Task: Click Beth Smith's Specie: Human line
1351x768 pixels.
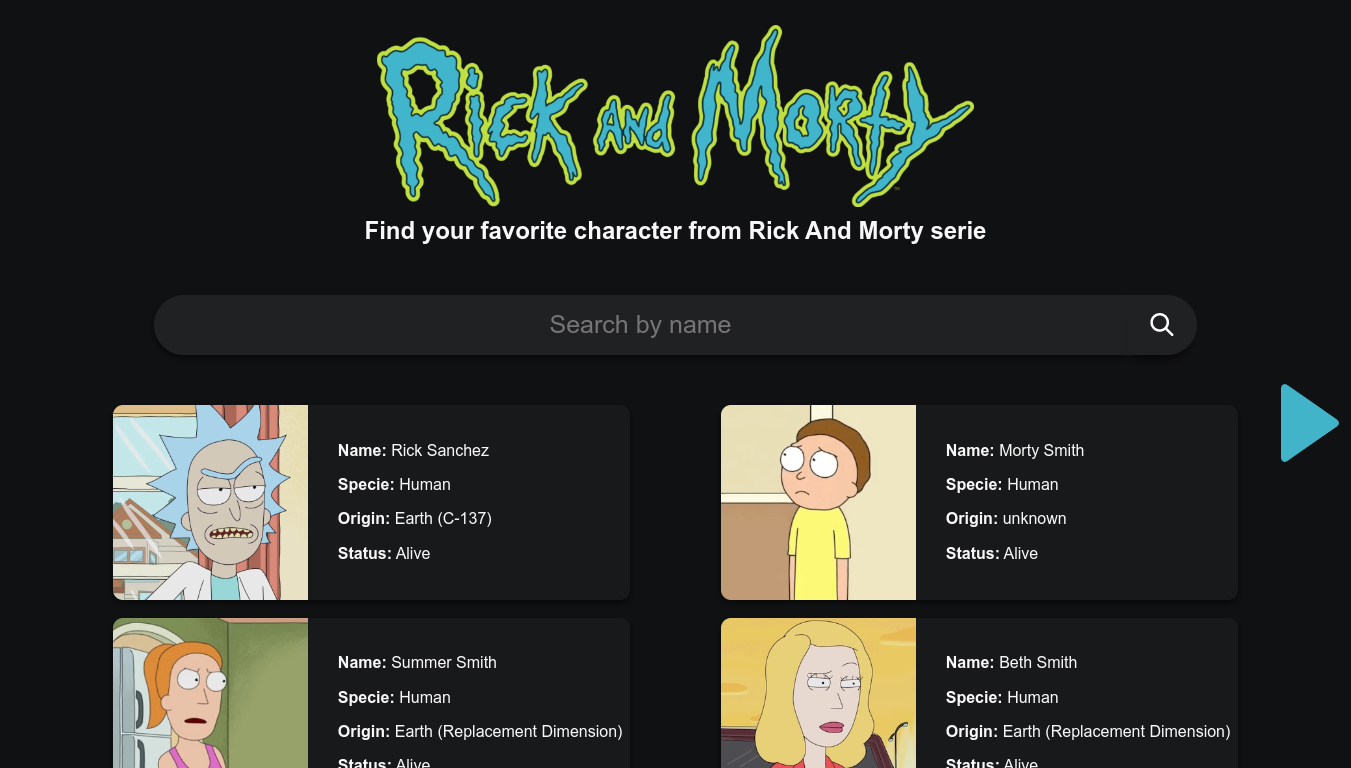Action: 1002,697
